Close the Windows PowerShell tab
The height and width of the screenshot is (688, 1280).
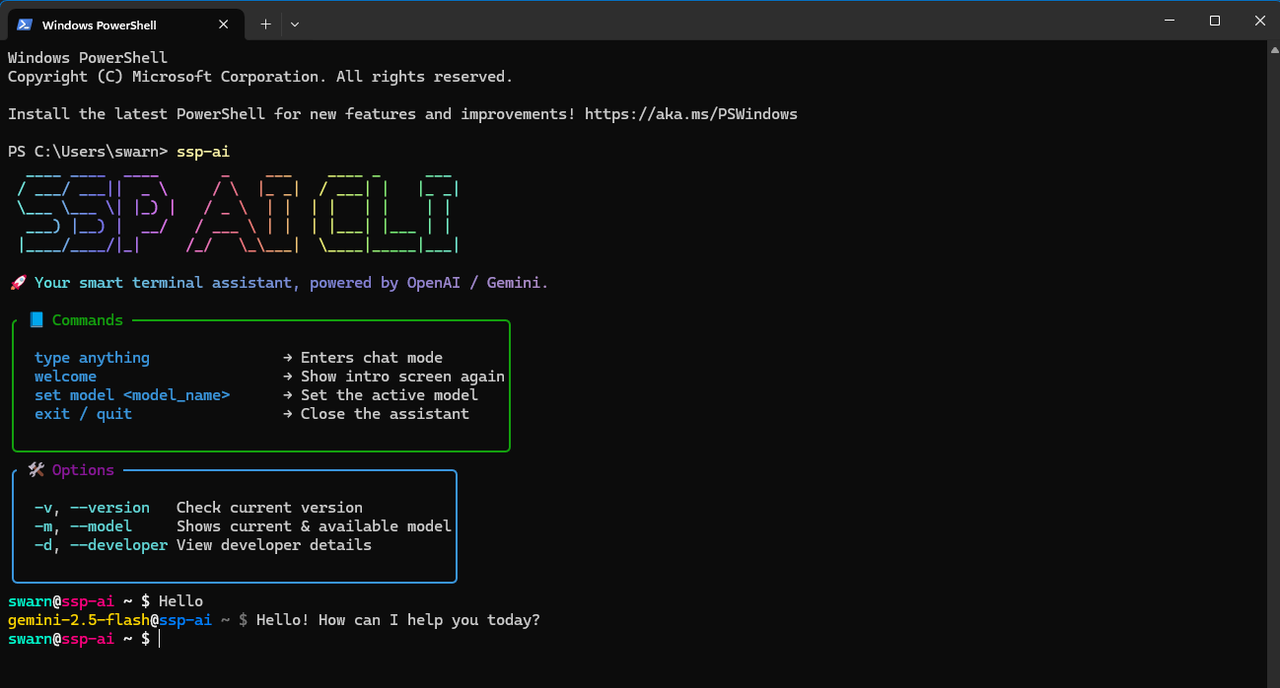(x=224, y=24)
